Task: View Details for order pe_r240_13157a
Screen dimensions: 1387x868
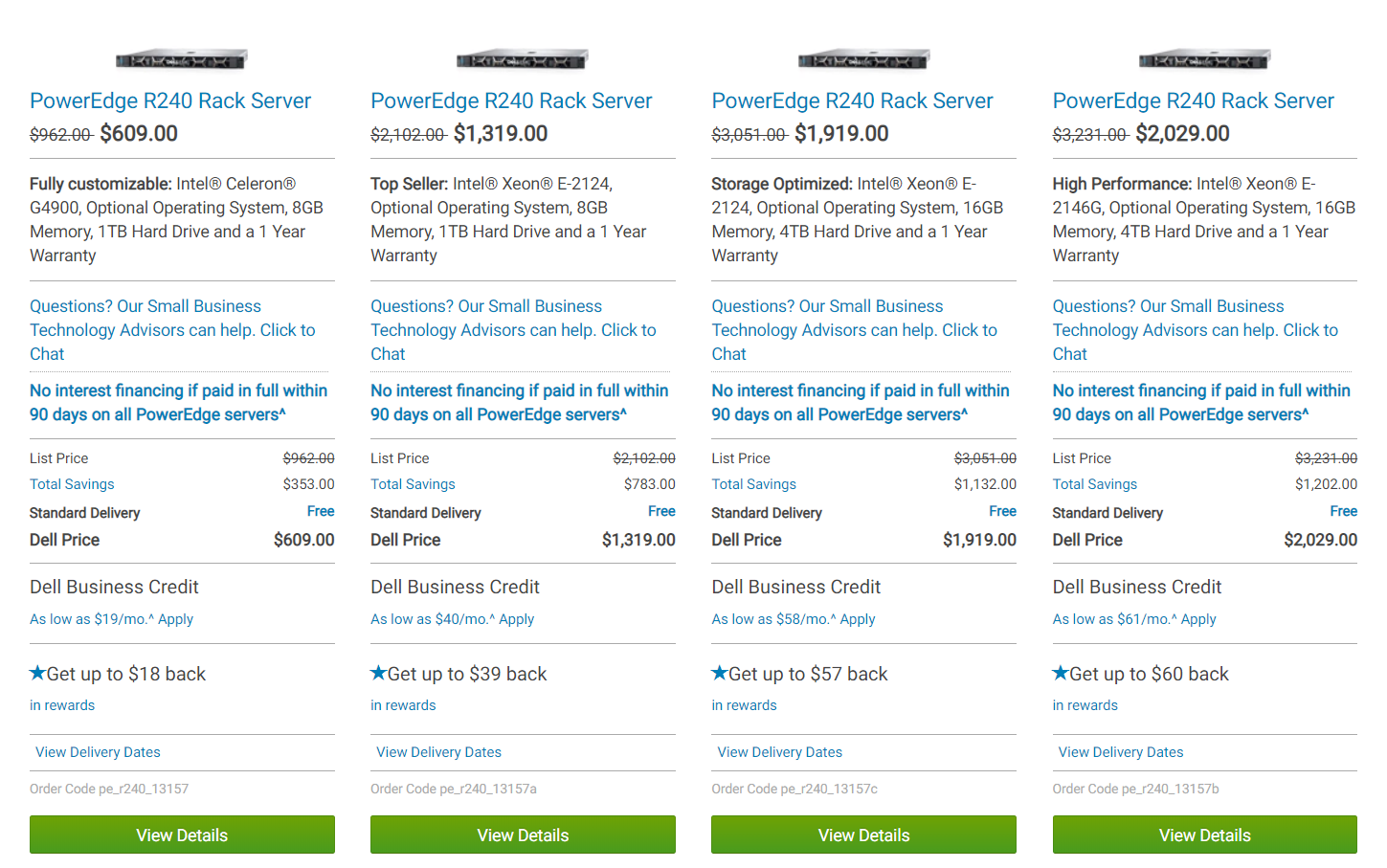Action: 523,835
